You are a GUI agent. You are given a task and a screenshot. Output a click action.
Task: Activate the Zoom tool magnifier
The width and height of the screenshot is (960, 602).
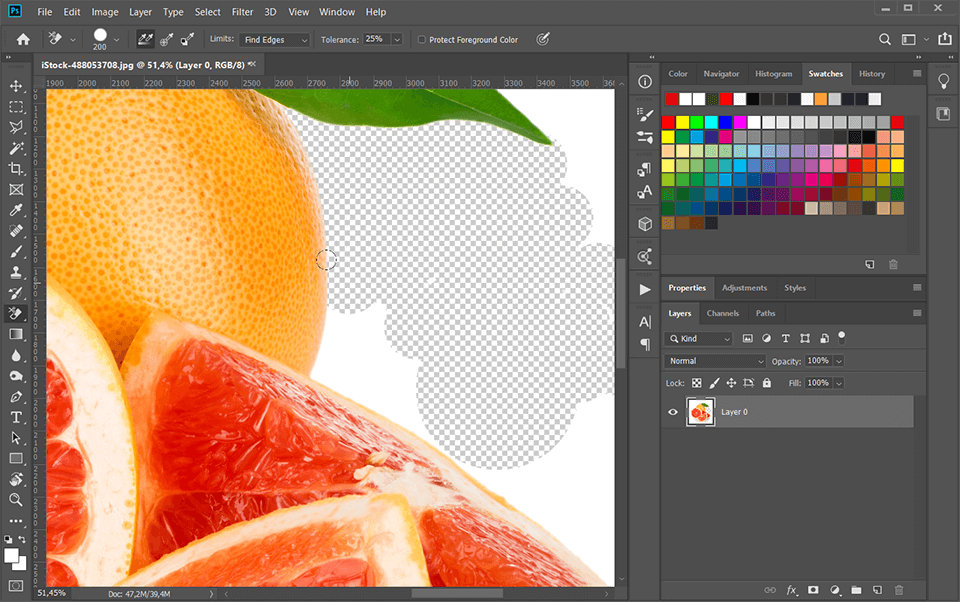(16, 499)
